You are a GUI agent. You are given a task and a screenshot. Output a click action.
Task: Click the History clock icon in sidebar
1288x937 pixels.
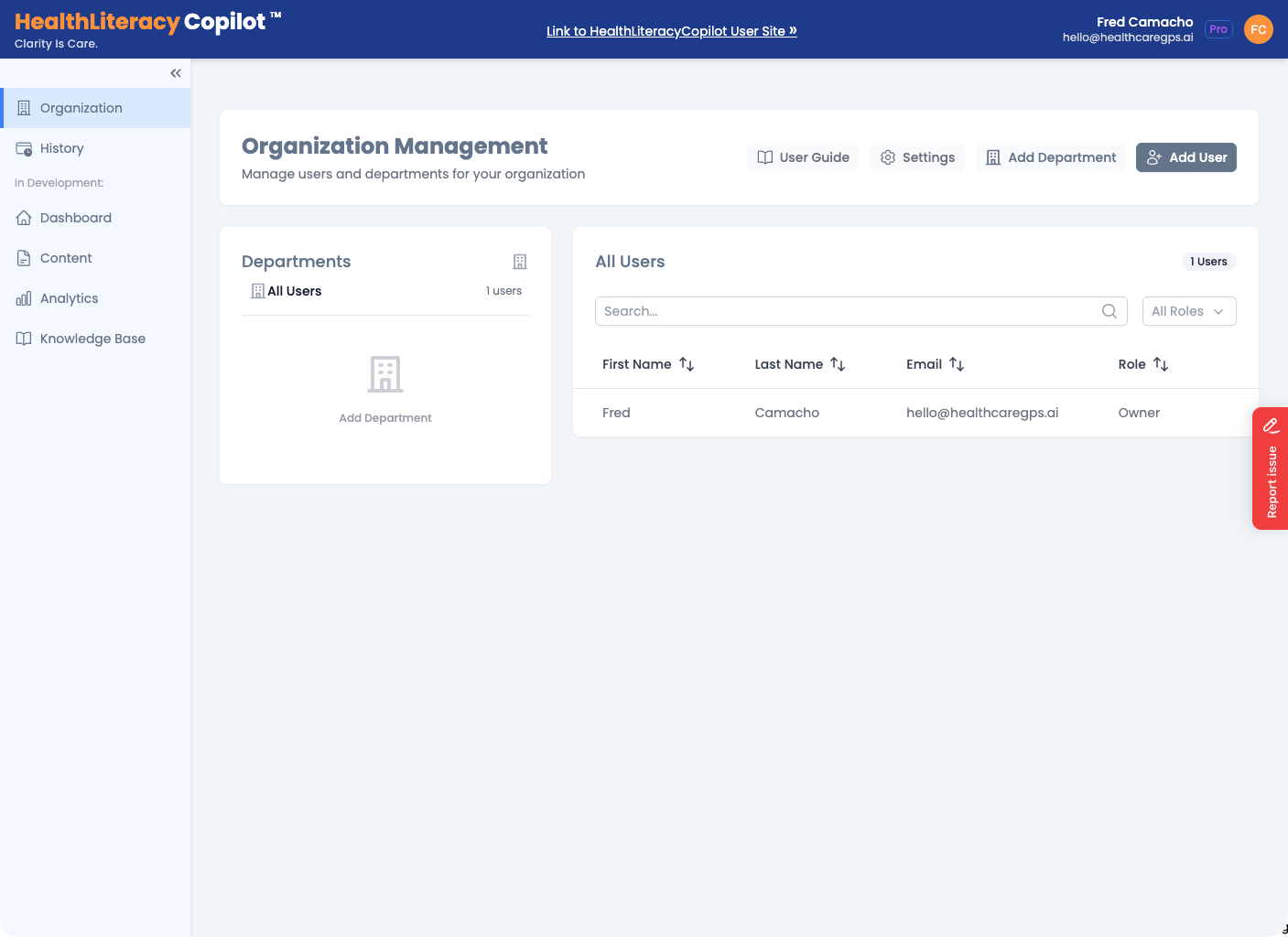(x=24, y=147)
